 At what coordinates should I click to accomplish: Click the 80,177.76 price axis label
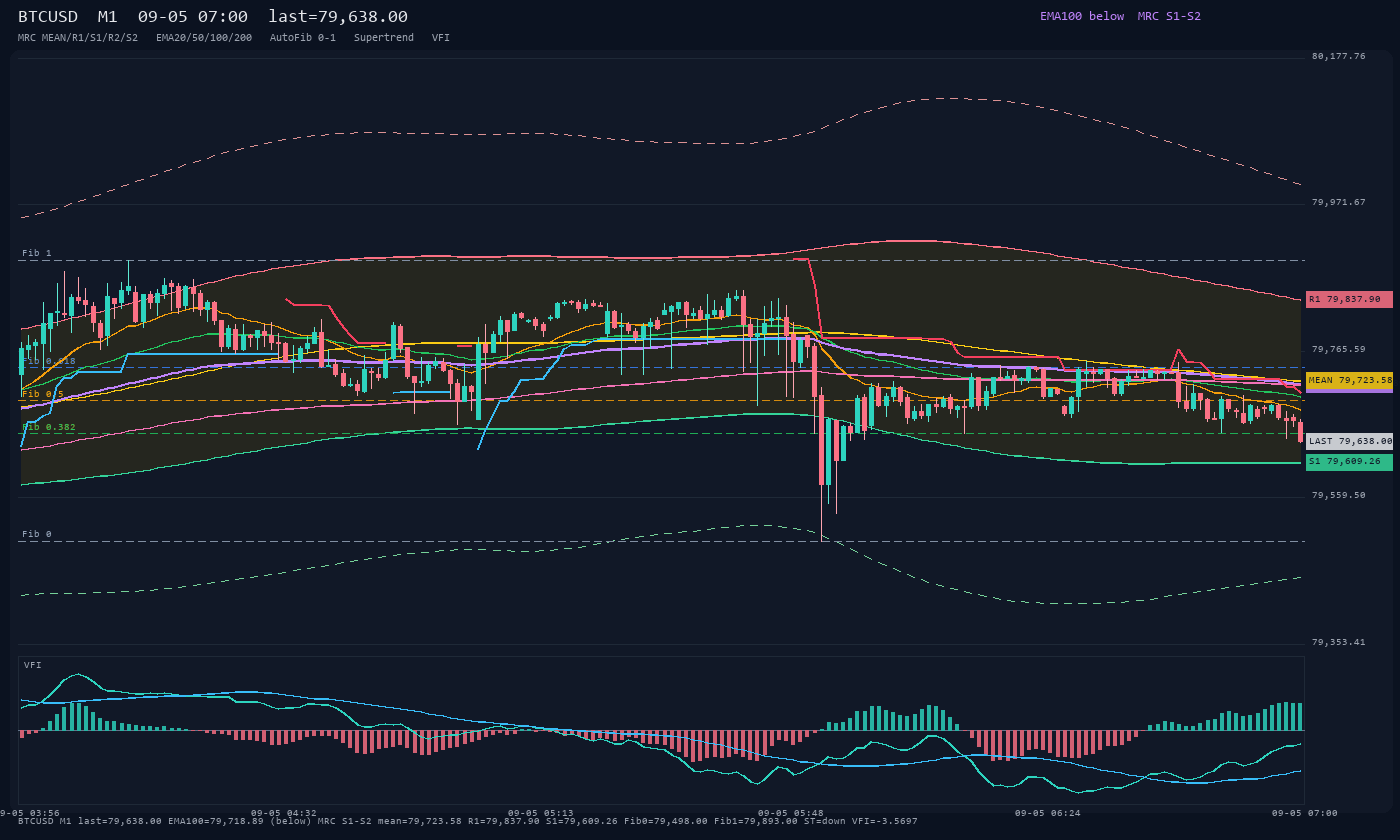1338,56
